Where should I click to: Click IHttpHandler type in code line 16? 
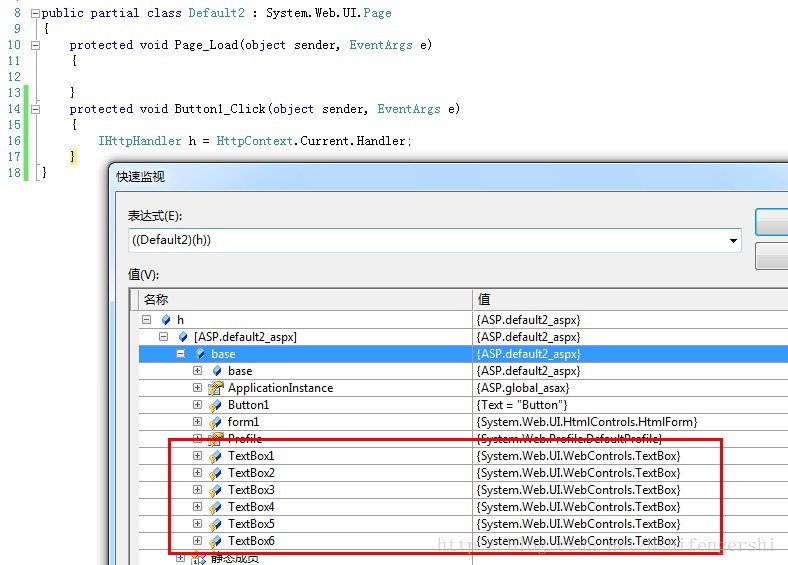(x=139, y=141)
